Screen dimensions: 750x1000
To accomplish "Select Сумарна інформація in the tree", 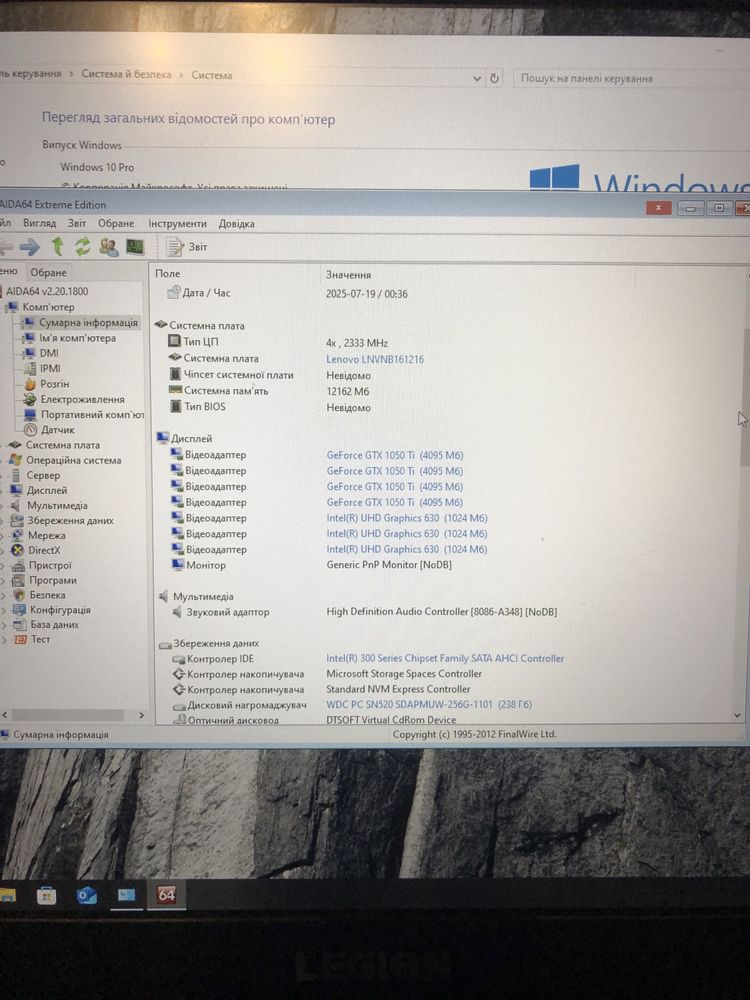I will coord(88,323).
